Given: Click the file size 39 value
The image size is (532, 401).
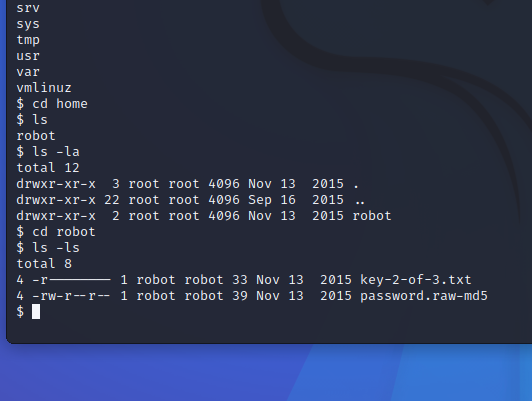Looking at the screenshot, I should 240,296.
